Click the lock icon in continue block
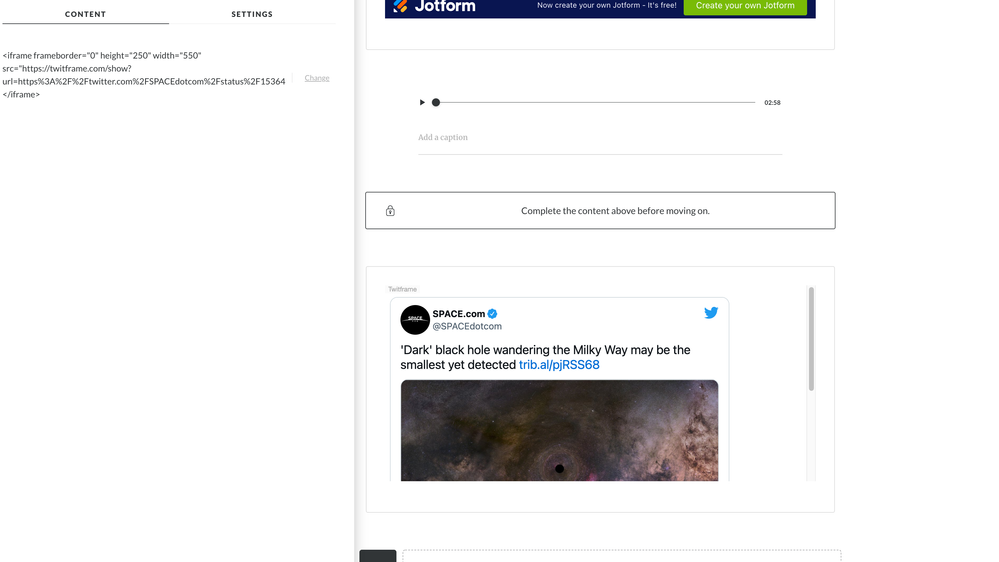Image resolution: width=999 pixels, height=562 pixels. click(390, 211)
